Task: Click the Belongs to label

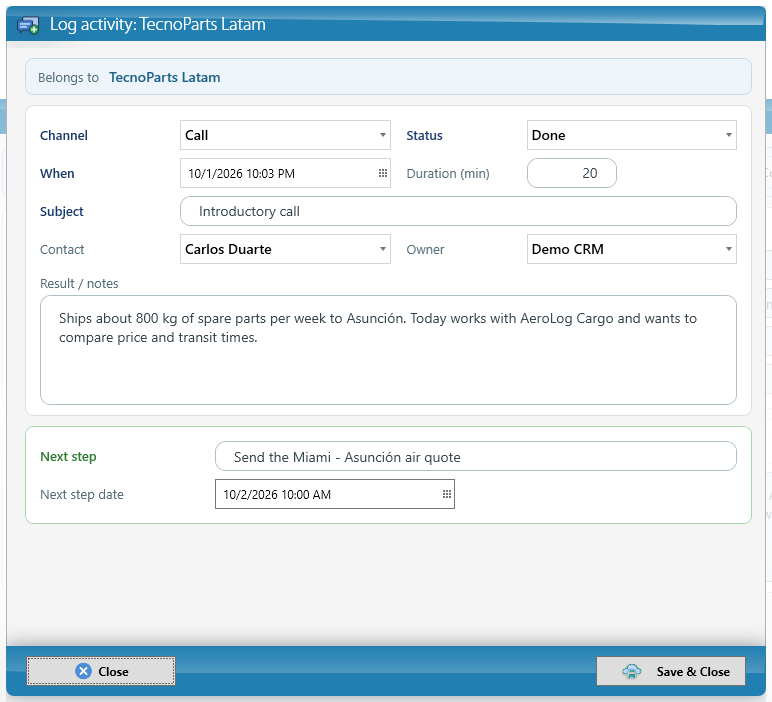Action: point(68,78)
